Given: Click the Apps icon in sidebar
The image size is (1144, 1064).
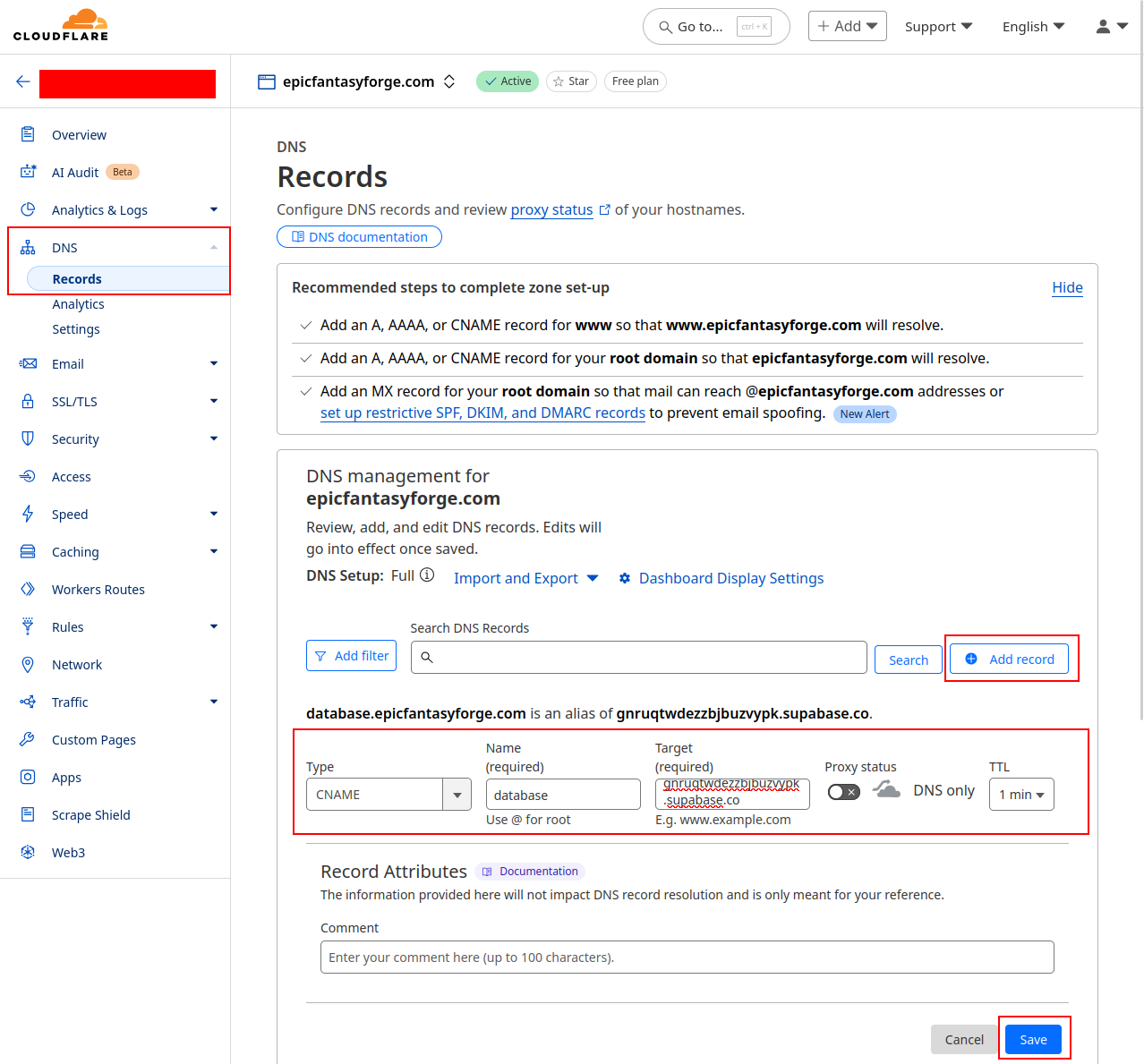Looking at the screenshot, I should (28, 777).
